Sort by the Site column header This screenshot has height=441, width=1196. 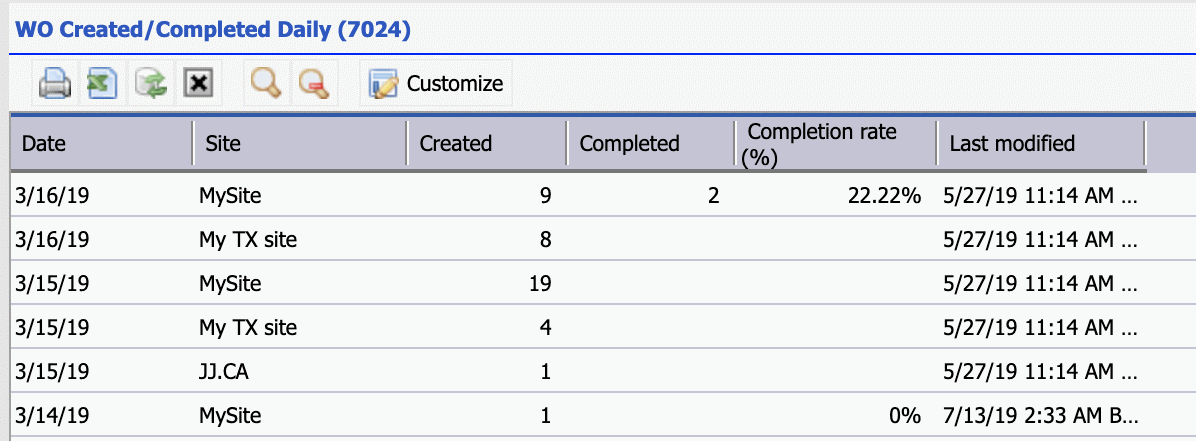223,144
